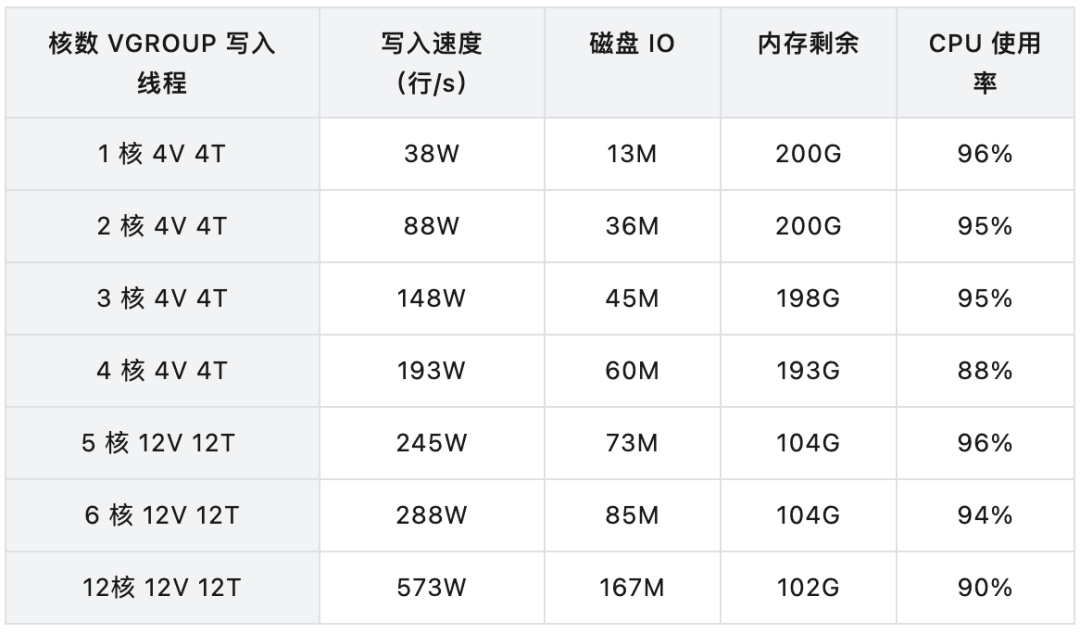Click the 167M disk IO cell
This screenshot has height=634, width=1080.
632,587
